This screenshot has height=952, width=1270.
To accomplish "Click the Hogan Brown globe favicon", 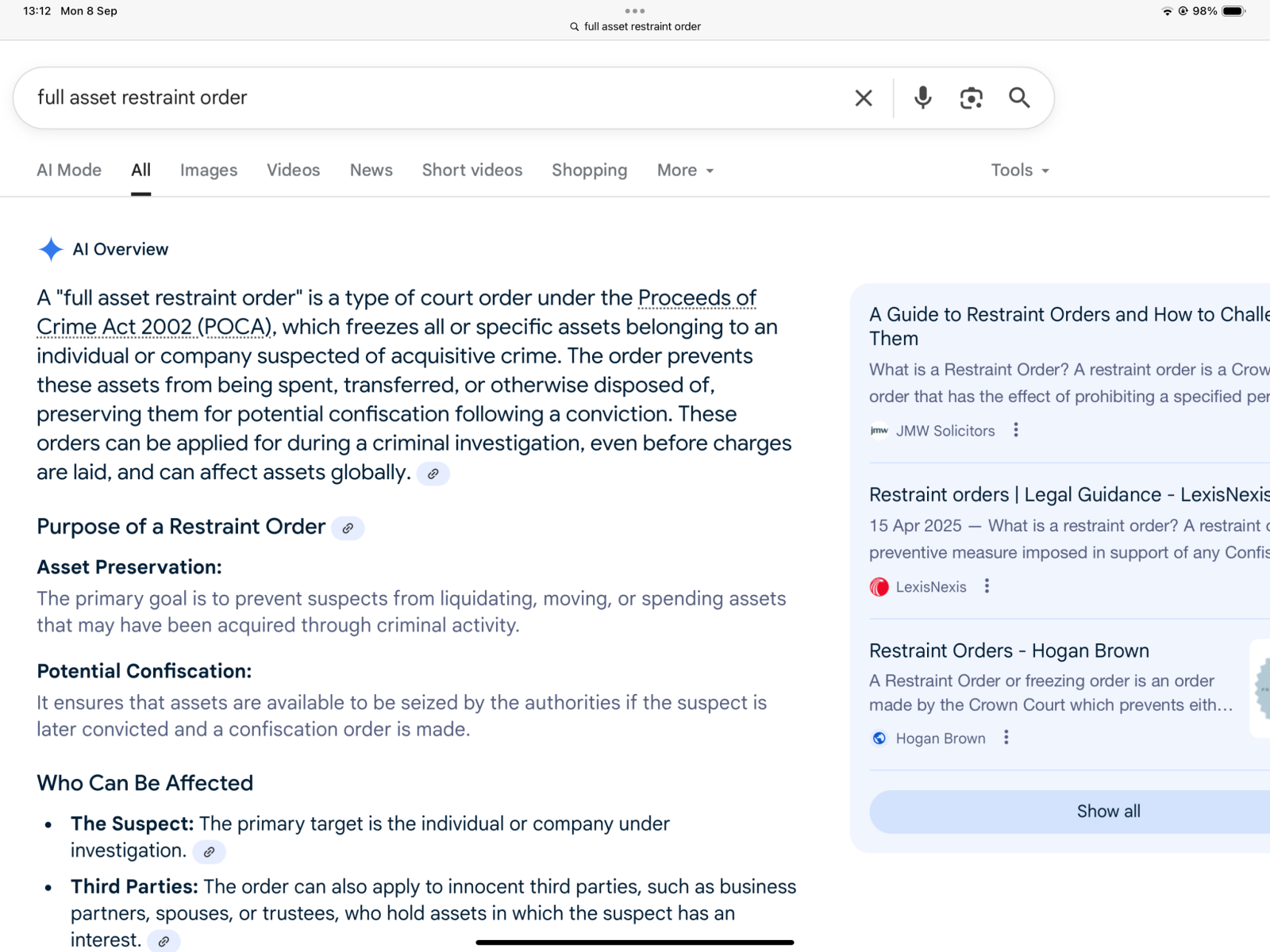I will (879, 739).
